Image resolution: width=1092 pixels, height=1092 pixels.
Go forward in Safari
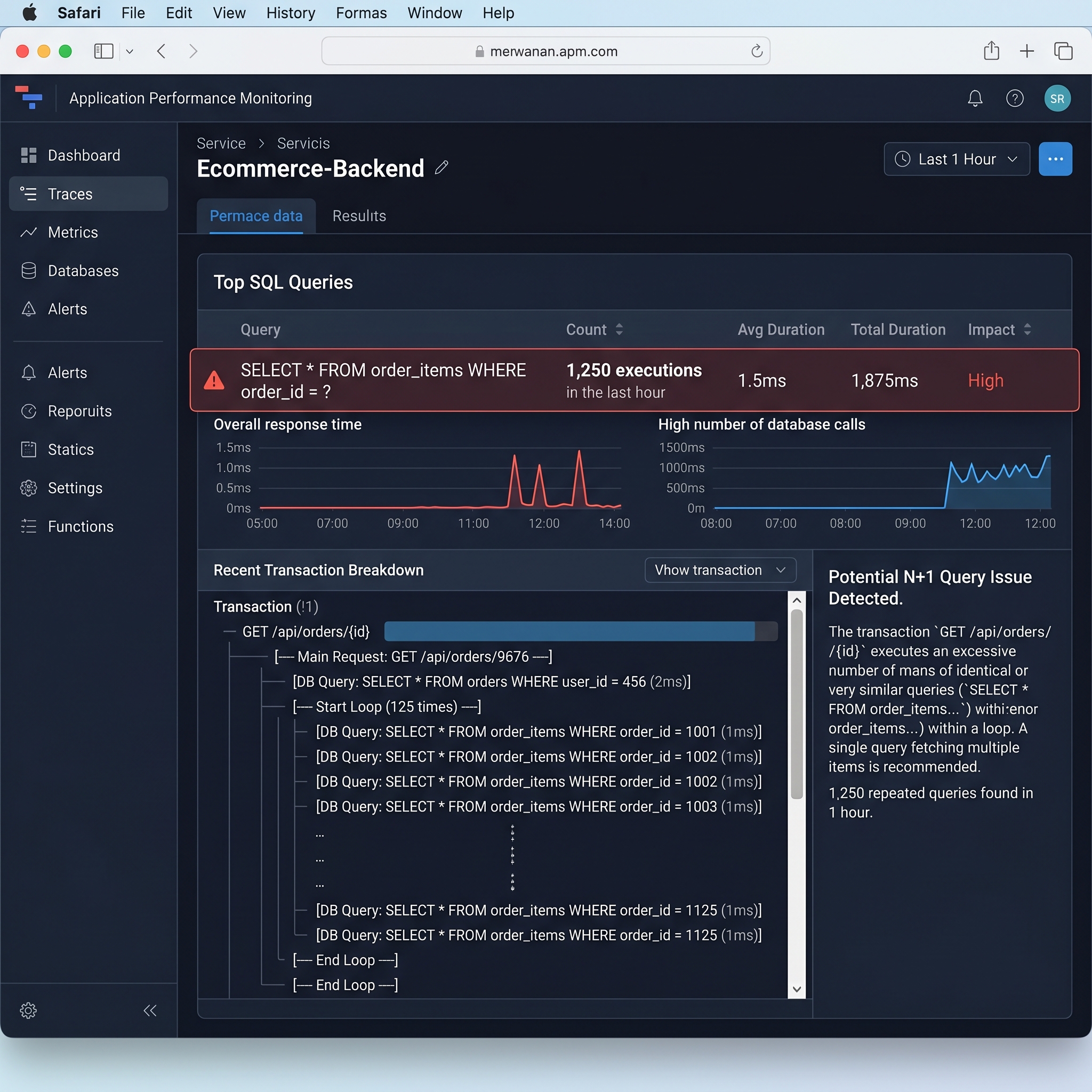194,51
